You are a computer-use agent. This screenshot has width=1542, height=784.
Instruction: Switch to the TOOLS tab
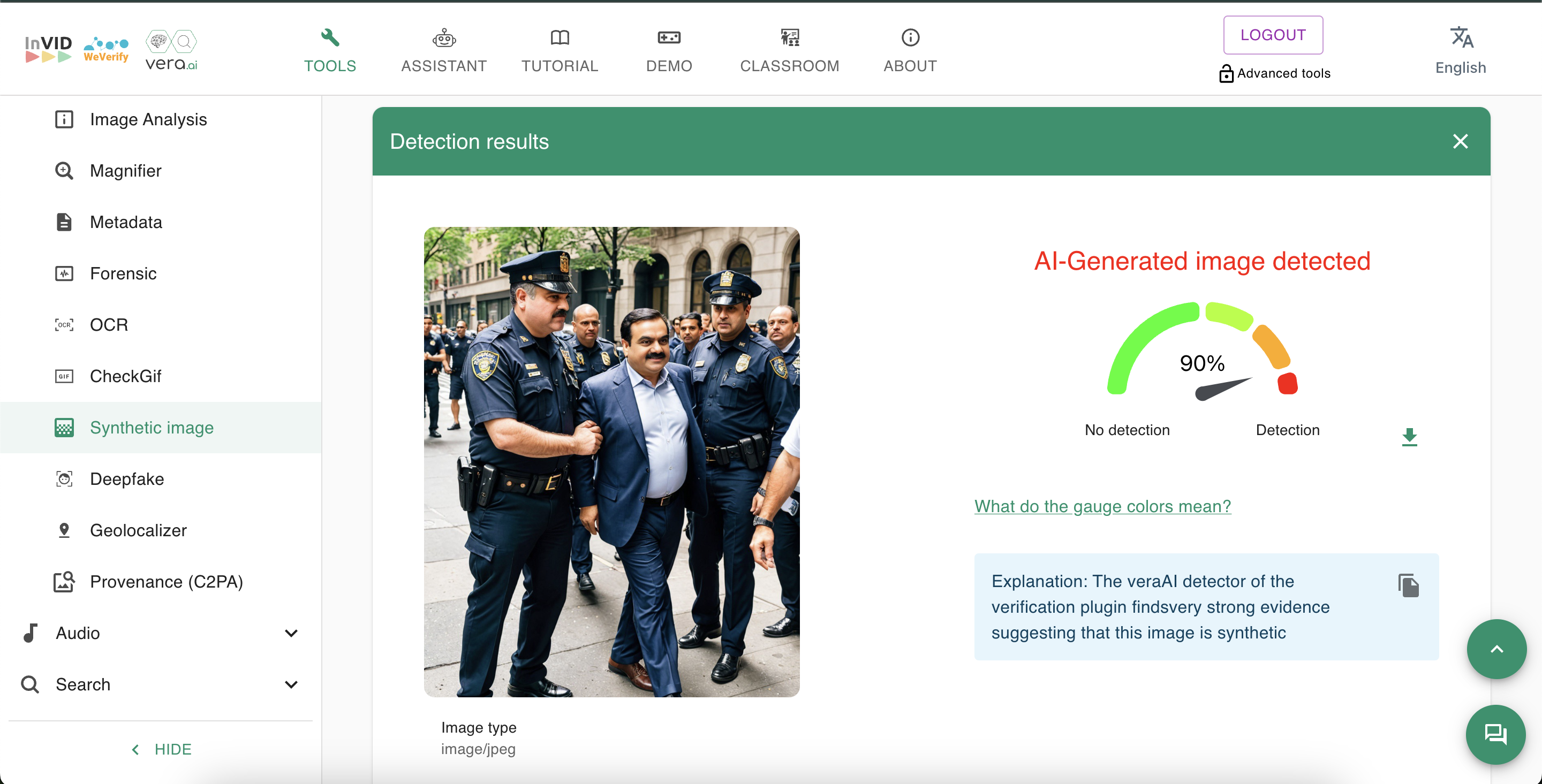pyautogui.click(x=330, y=50)
